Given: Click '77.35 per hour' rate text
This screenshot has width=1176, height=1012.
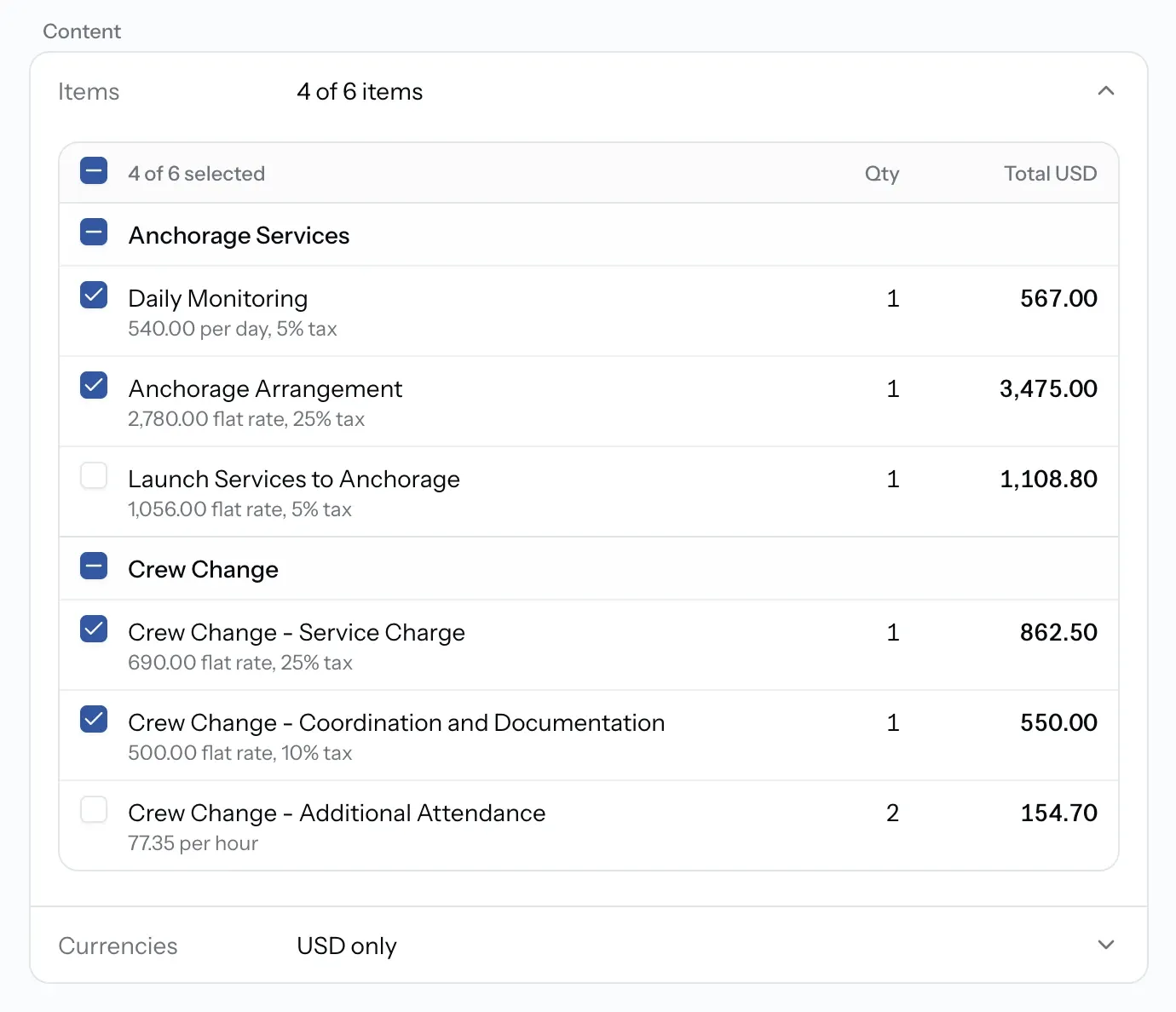Looking at the screenshot, I should [x=193, y=843].
